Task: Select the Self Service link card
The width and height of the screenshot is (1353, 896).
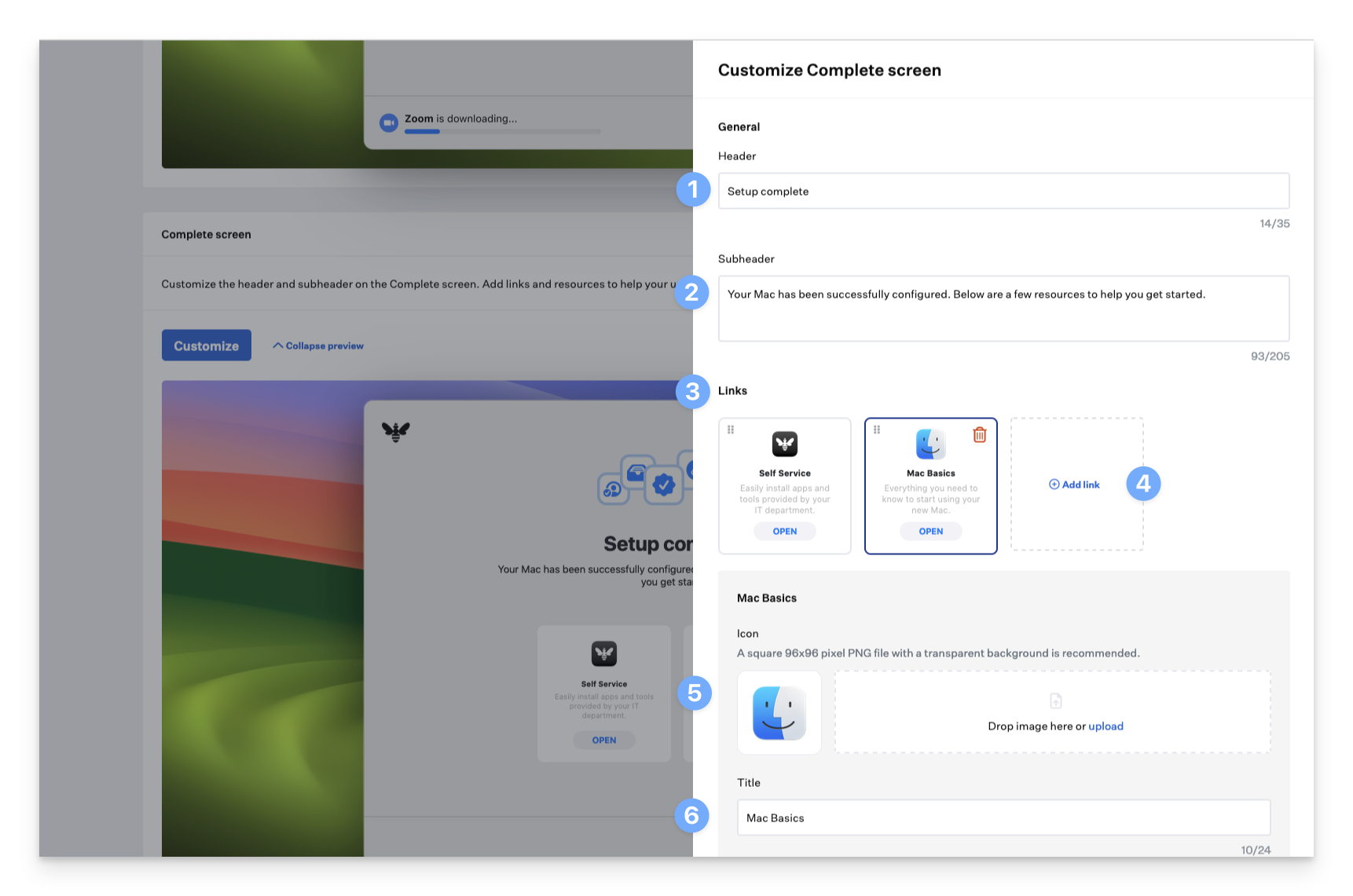Action: [x=785, y=486]
